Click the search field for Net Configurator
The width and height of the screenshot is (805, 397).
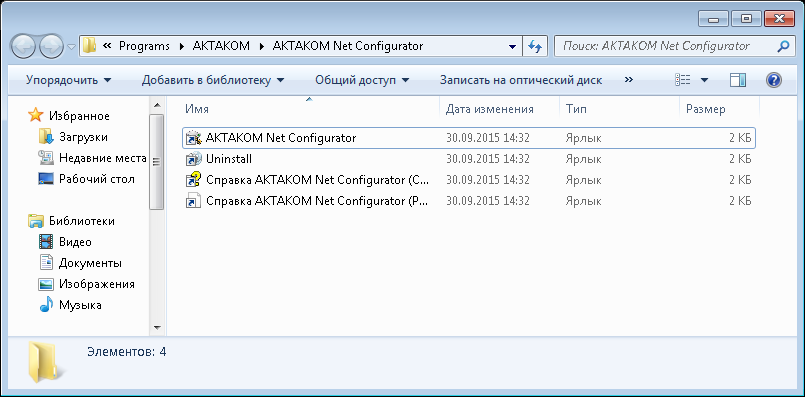pyautogui.click(x=665, y=46)
